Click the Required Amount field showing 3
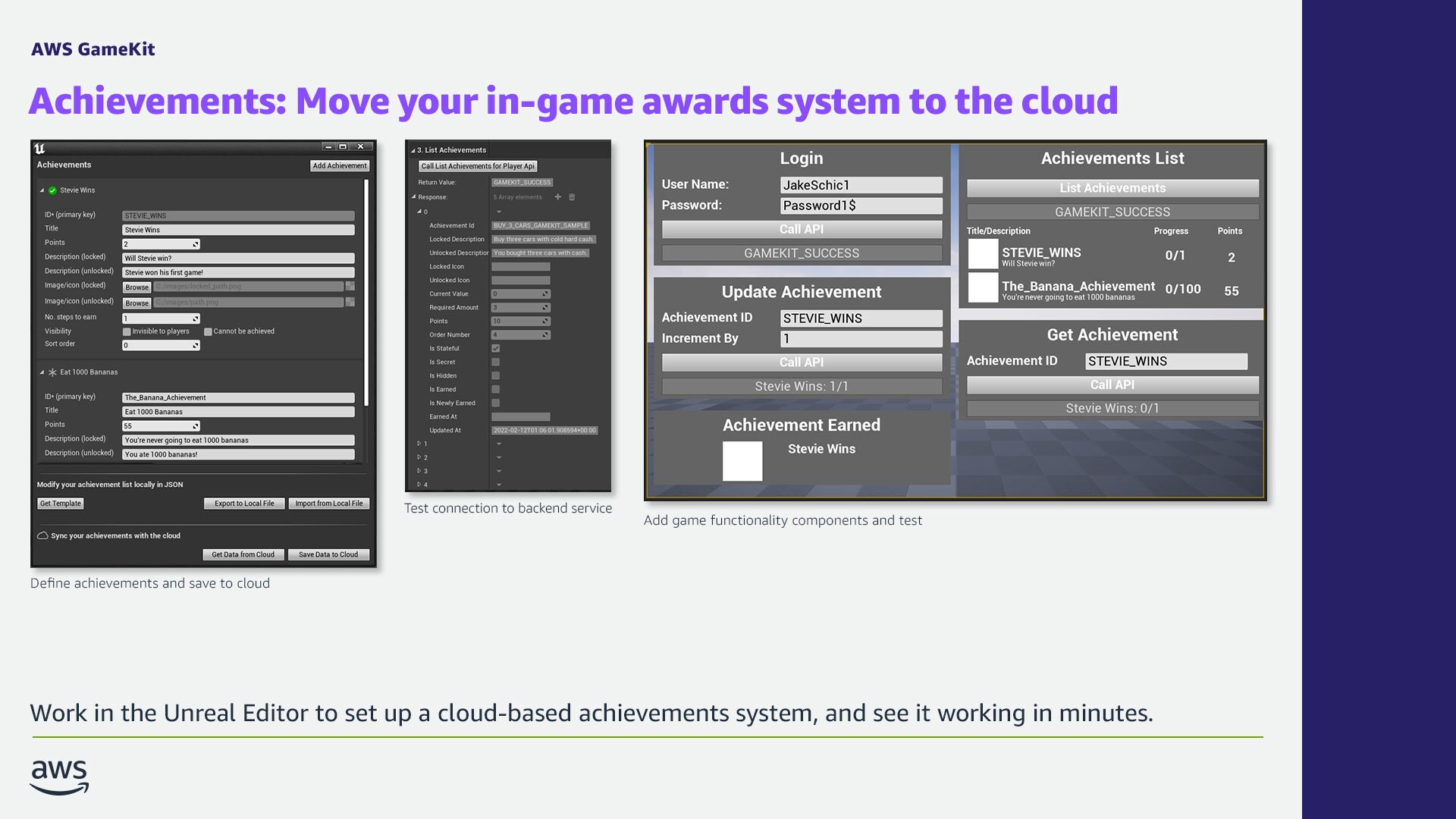The width and height of the screenshot is (1456, 819). pos(520,308)
